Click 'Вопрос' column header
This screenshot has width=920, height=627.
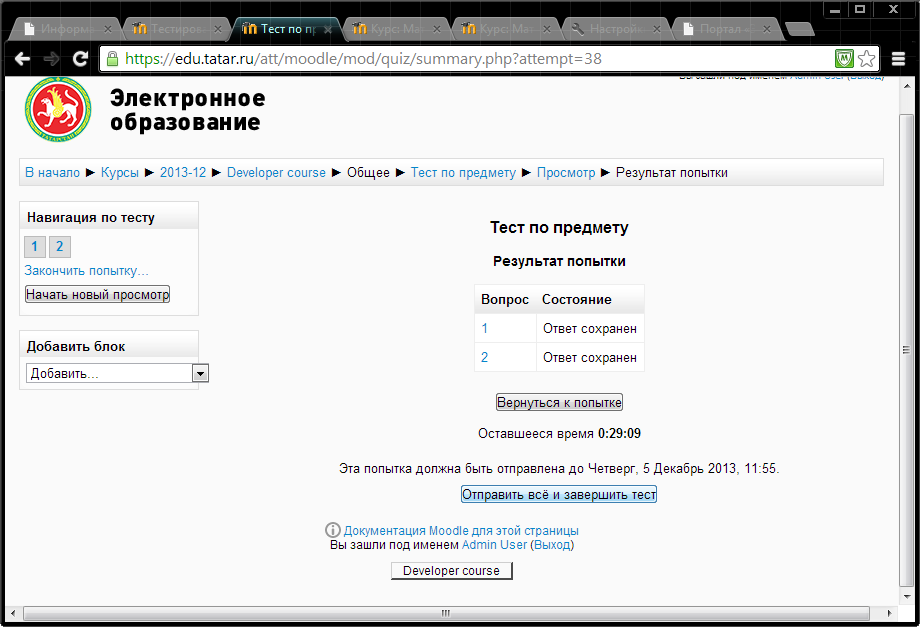[x=505, y=299]
